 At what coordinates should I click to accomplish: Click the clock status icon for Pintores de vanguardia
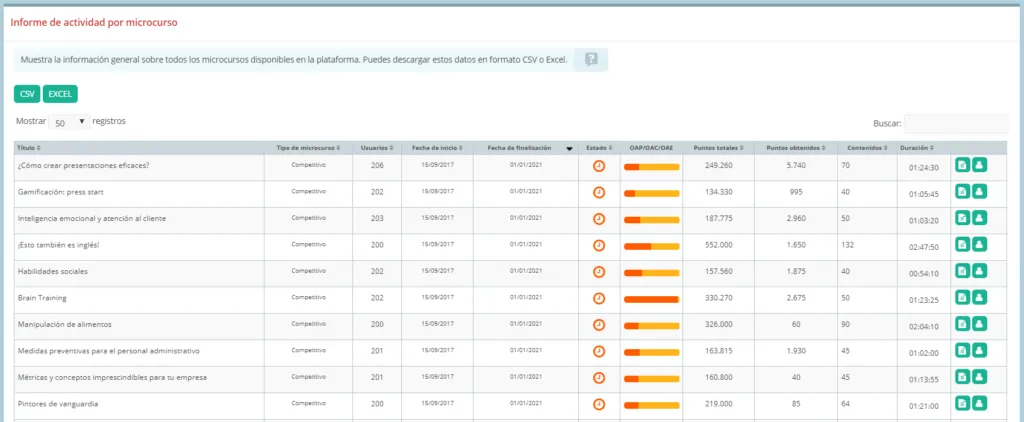(x=599, y=404)
